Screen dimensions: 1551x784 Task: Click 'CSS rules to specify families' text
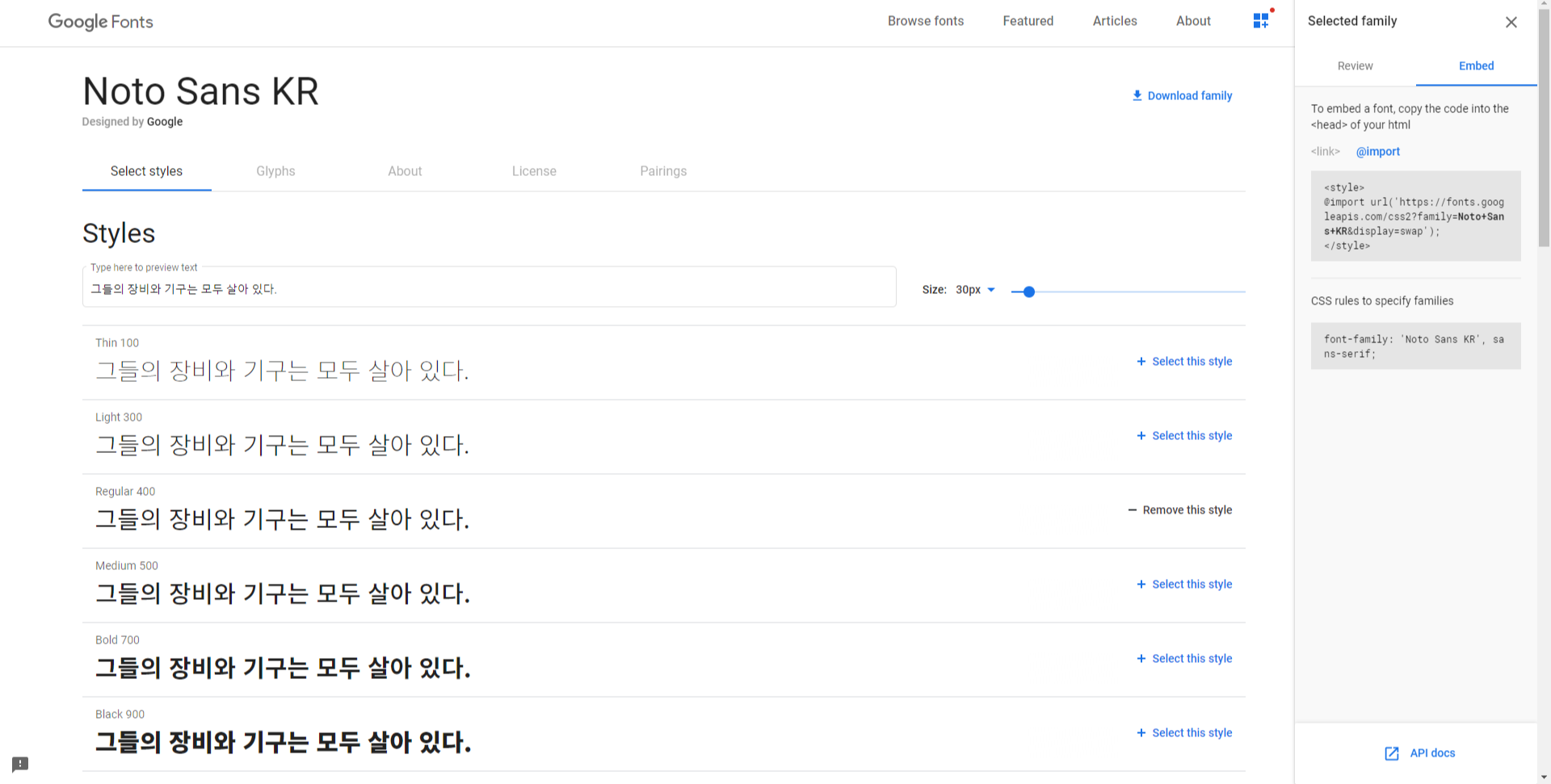pyautogui.click(x=1381, y=301)
